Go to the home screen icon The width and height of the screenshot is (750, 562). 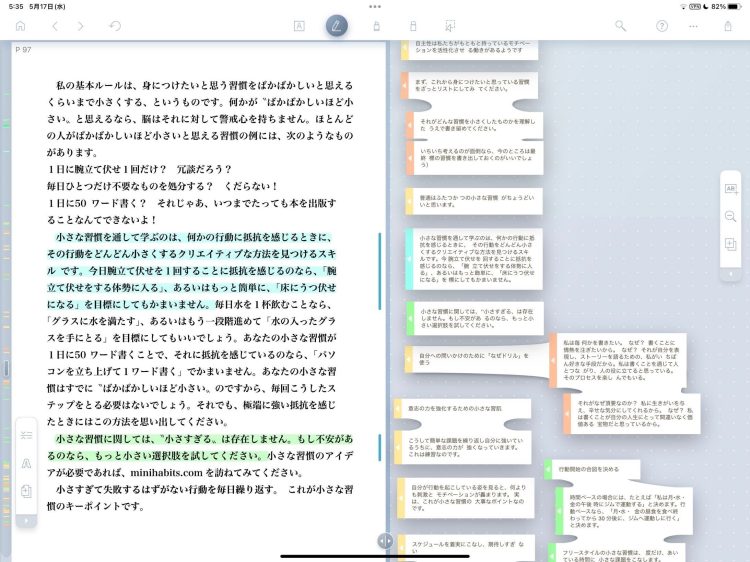(x=21, y=26)
